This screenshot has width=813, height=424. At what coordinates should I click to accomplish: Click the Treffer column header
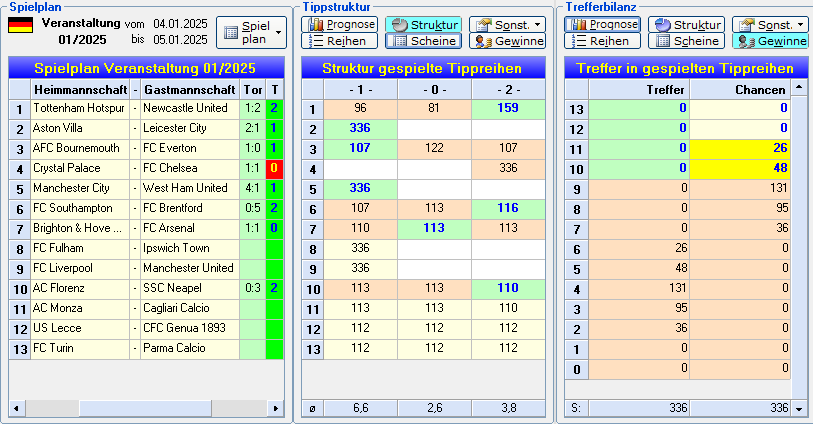(639, 90)
